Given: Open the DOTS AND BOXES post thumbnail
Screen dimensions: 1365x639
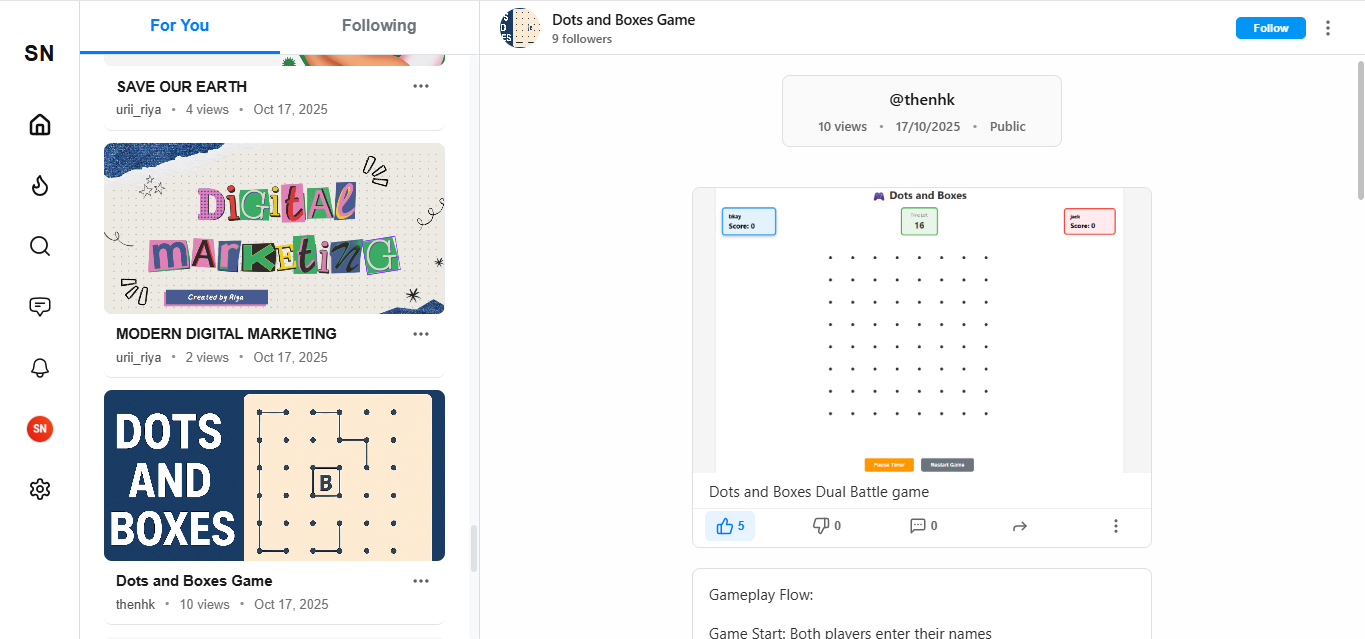Looking at the screenshot, I should [273, 475].
